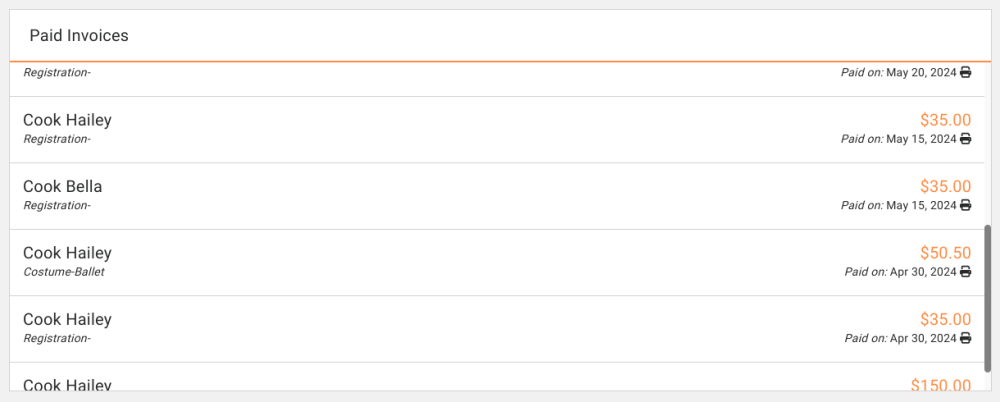Click the Costume-Ballet description label
This screenshot has width=1000, height=402.
tap(64, 272)
